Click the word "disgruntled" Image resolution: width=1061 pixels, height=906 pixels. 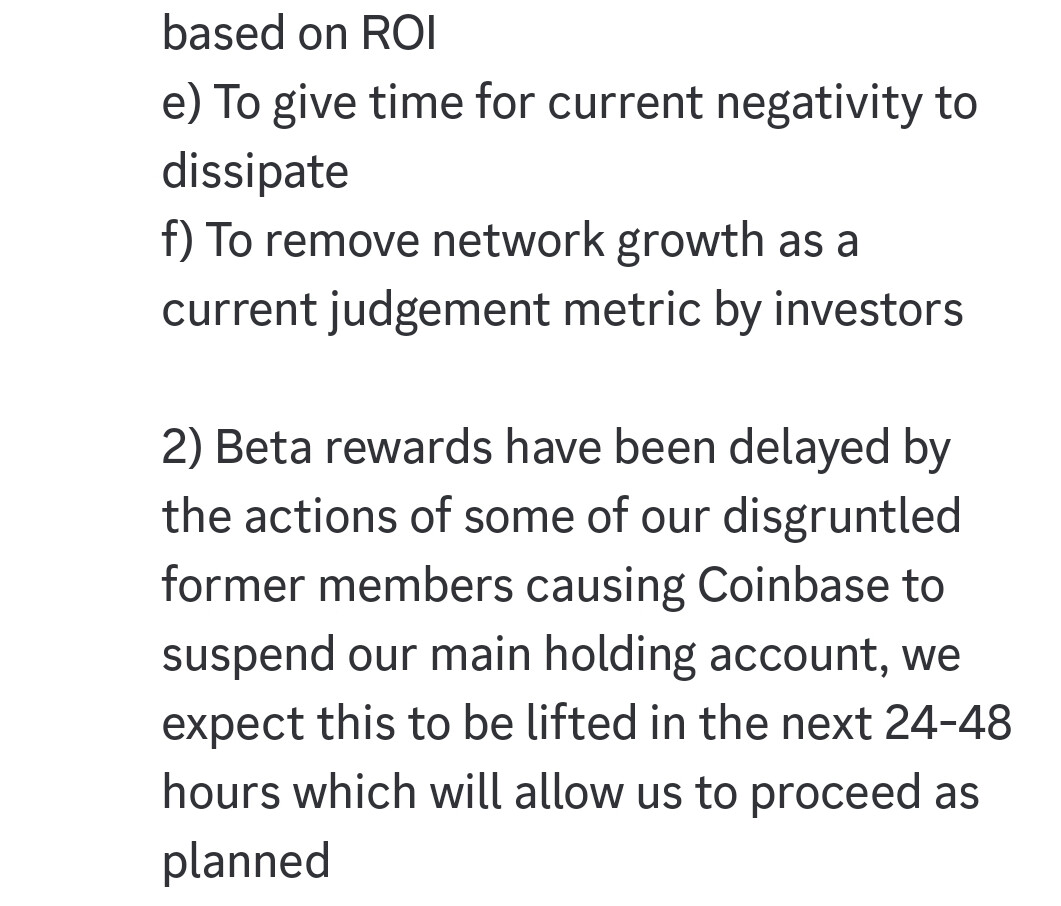842,517
